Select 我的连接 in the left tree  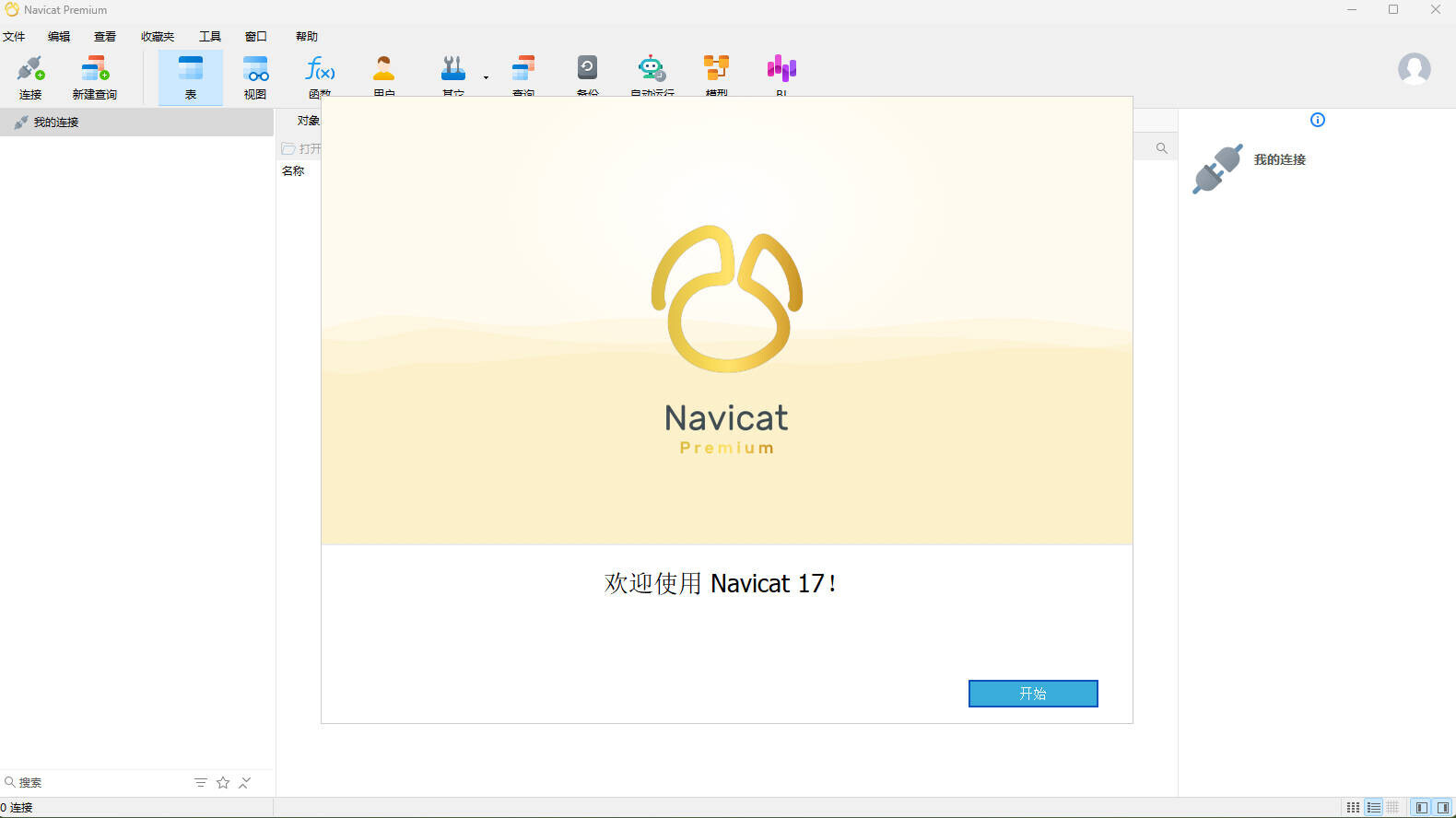[136, 123]
